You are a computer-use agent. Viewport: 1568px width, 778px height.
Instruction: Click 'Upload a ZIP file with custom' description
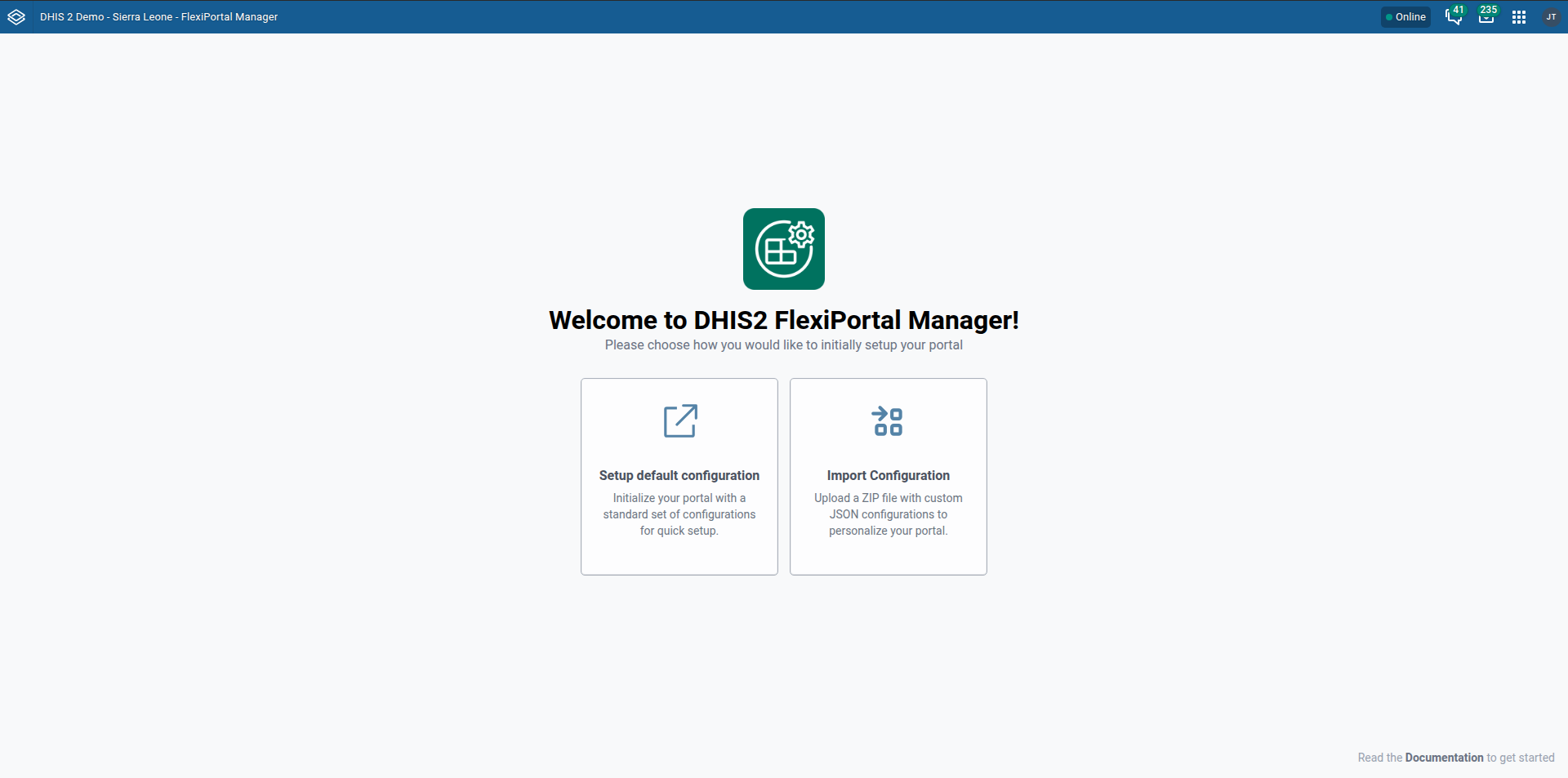[889, 514]
